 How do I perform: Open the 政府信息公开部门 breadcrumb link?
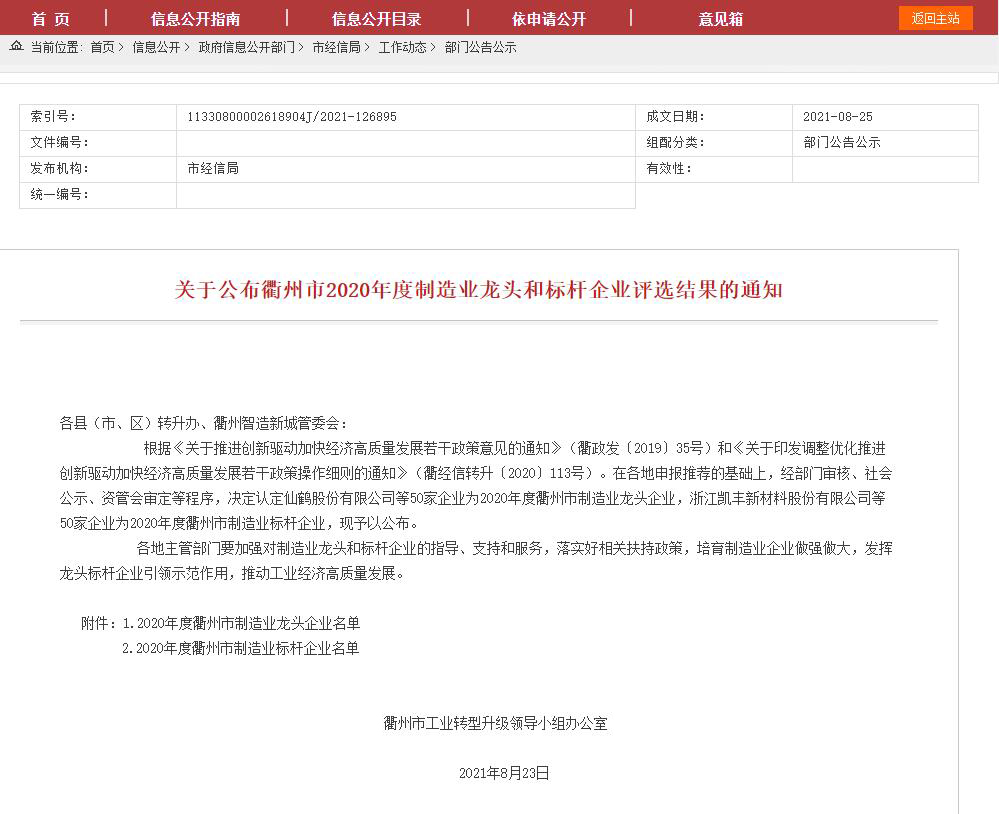[246, 47]
